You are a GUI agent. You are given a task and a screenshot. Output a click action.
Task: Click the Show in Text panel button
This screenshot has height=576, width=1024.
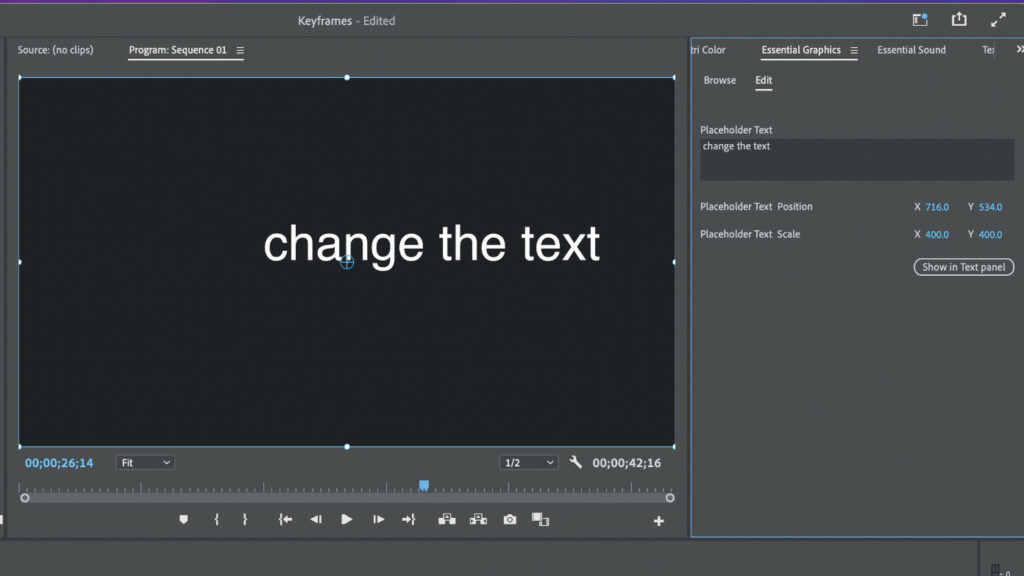[963, 267]
